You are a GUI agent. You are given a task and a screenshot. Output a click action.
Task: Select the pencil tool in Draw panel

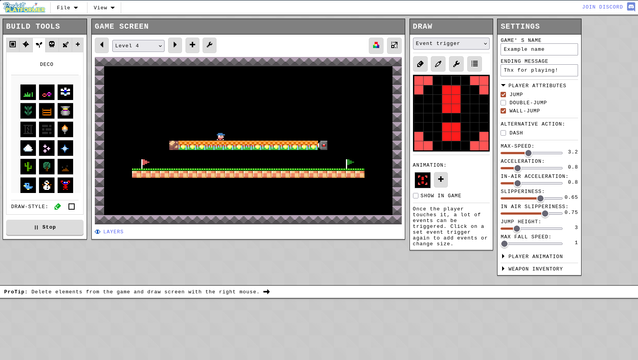(438, 64)
